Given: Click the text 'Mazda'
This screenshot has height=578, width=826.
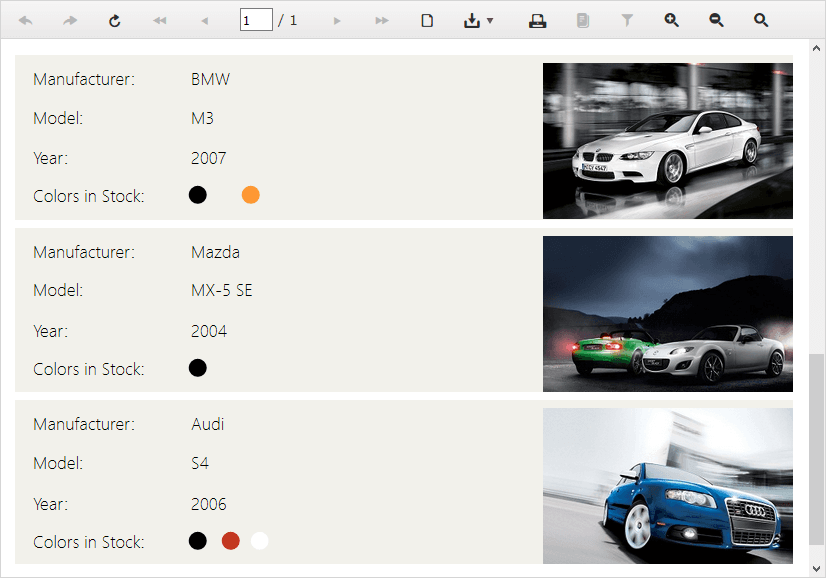Looking at the screenshot, I should [x=215, y=252].
